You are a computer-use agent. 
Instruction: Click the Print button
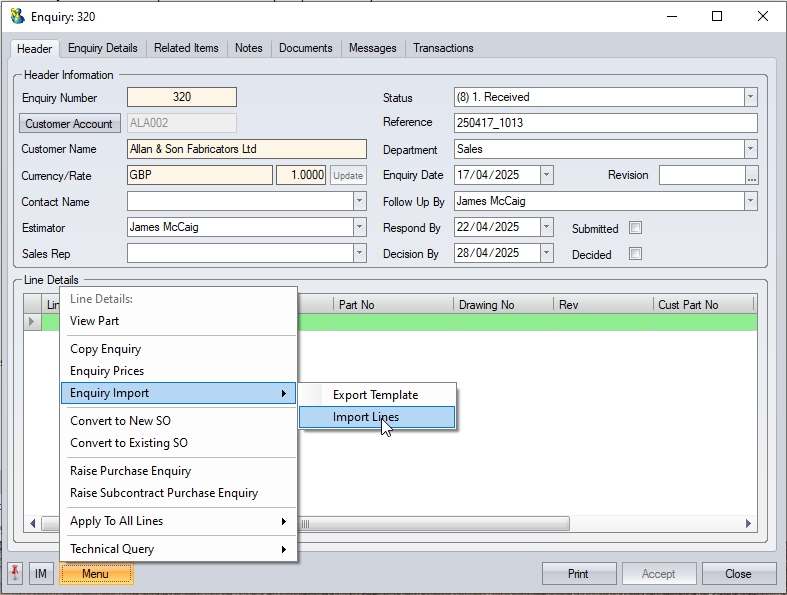click(578, 574)
